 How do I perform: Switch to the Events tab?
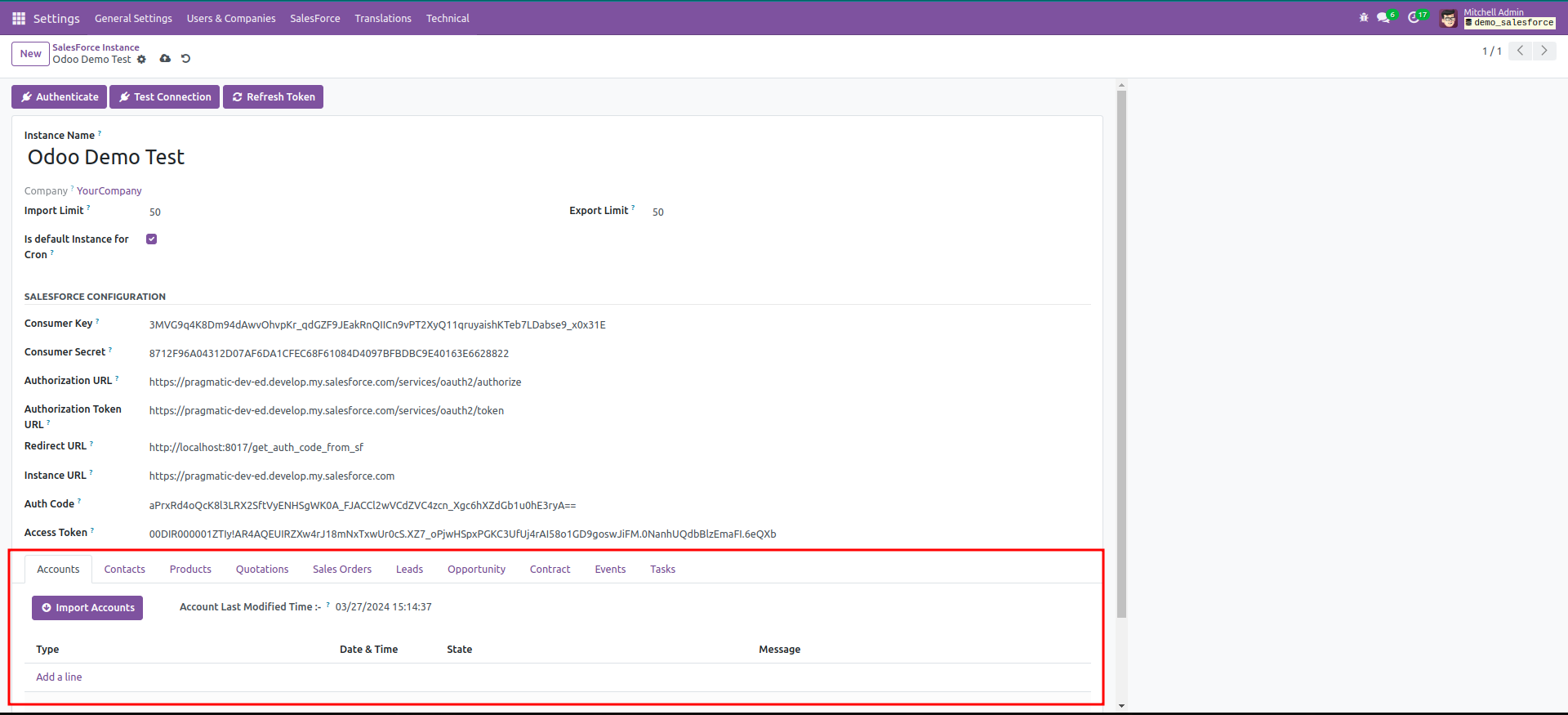click(610, 570)
